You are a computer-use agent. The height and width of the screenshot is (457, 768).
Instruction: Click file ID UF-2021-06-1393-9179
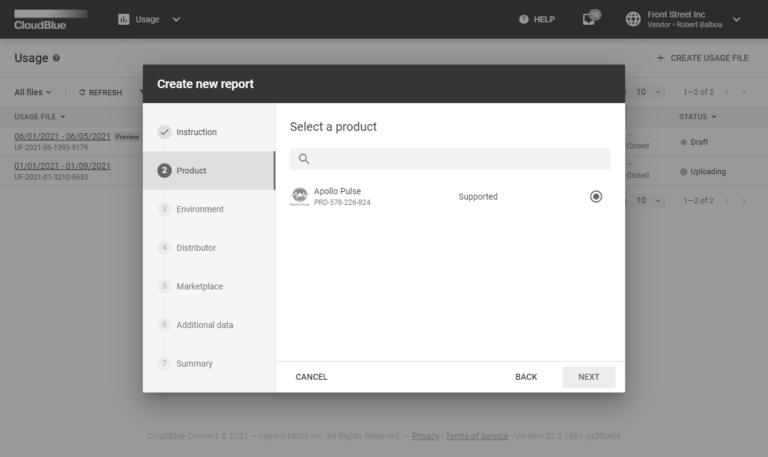point(51,147)
